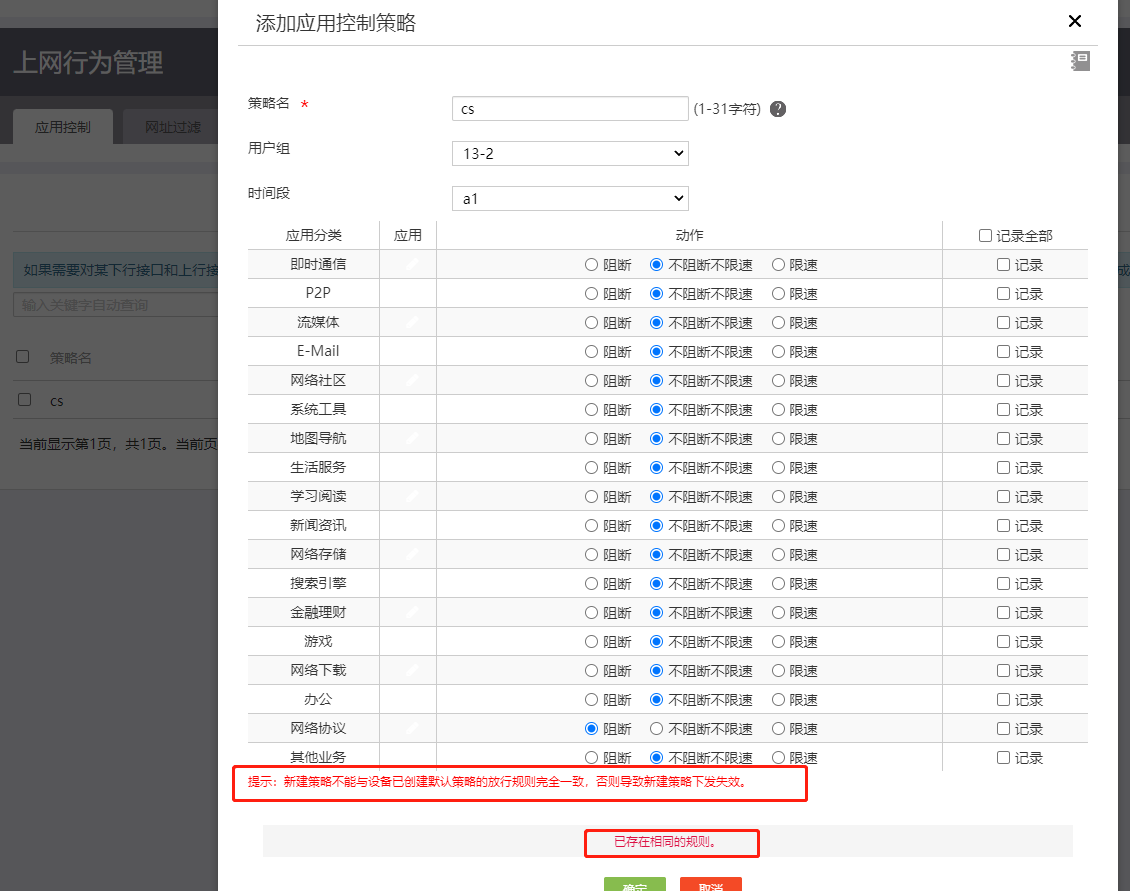Select 阻断 for 流媒体
Viewport: 1130px width, 891px height.
[592, 322]
